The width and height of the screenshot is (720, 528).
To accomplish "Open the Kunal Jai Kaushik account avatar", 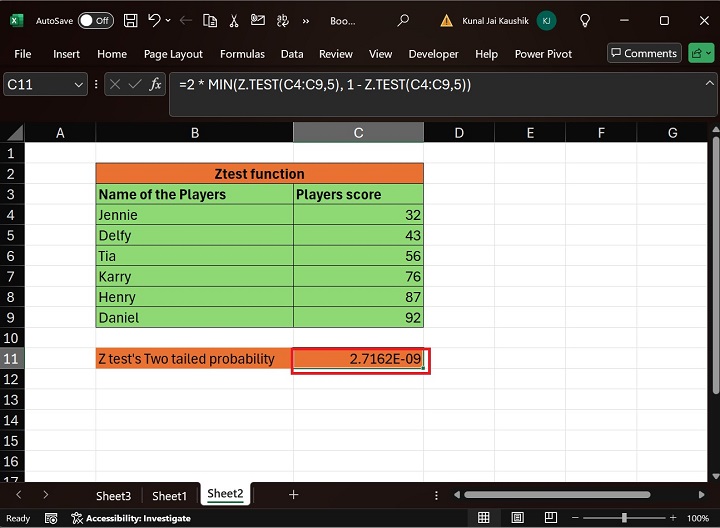I will click(x=546, y=21).
